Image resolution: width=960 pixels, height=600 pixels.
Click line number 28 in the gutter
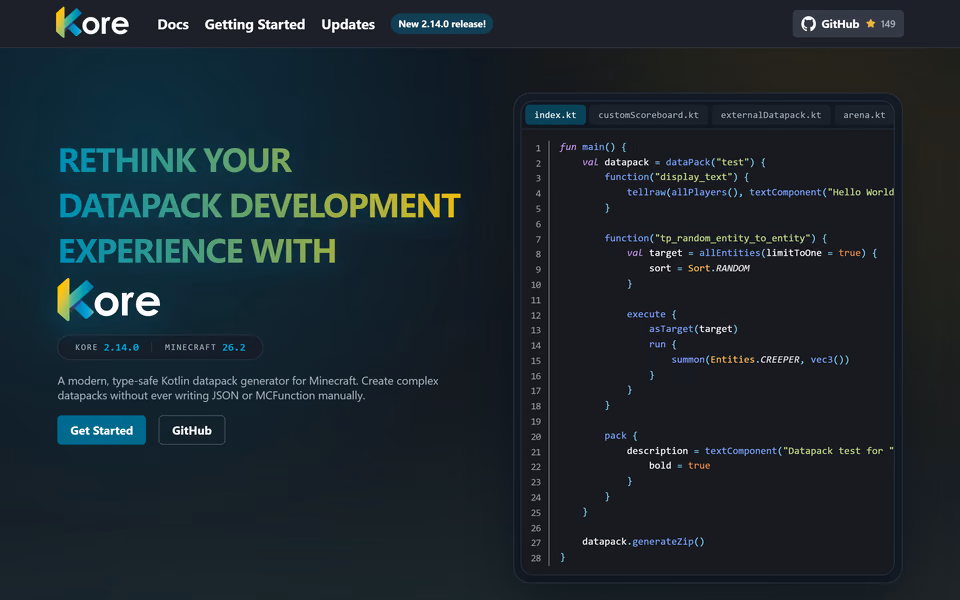pos(536,558)
